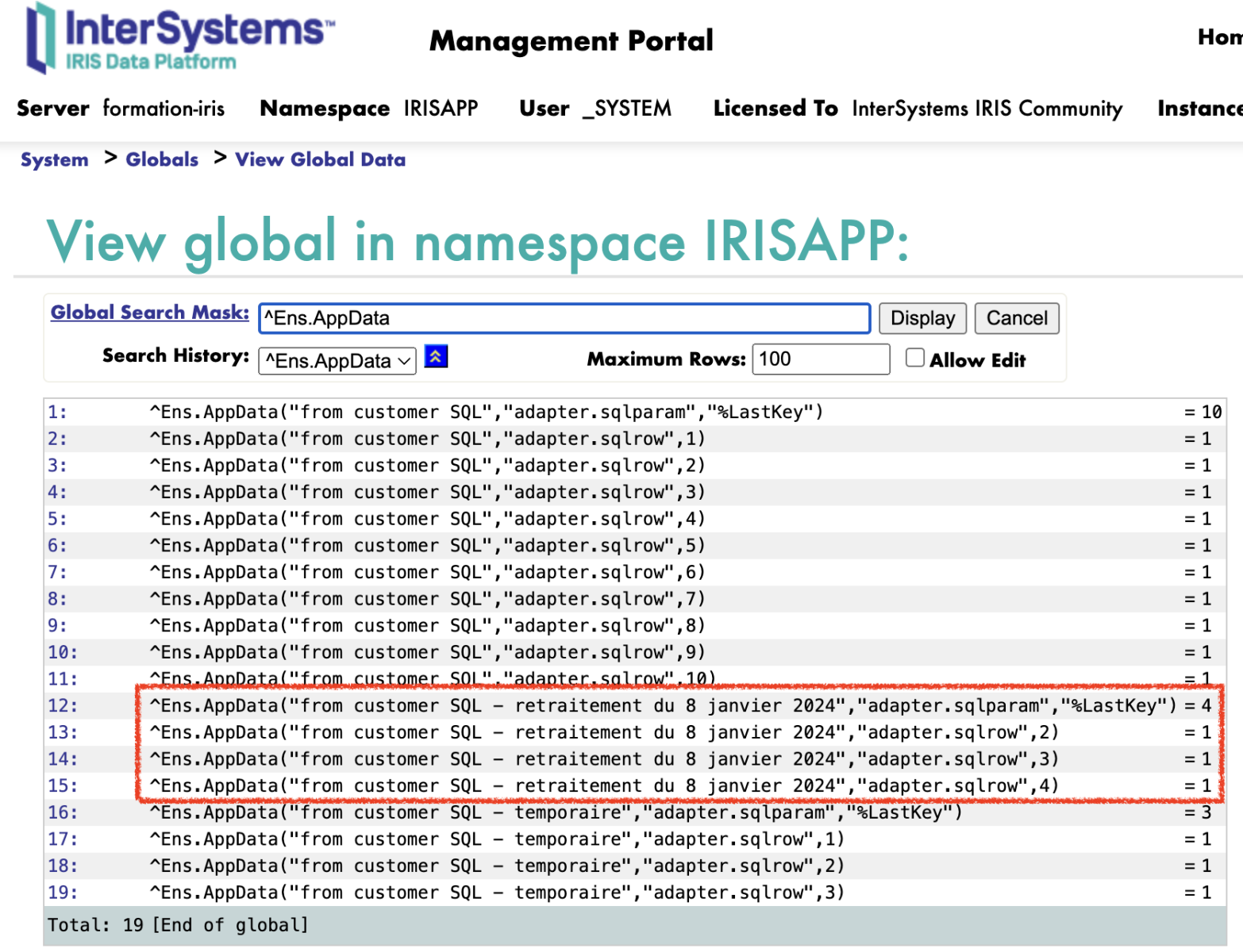Viewport: 1243px width, 952px height.
Task: Select row 15 retraitement sqlrow 4 entry
Action: click(603, 785)
